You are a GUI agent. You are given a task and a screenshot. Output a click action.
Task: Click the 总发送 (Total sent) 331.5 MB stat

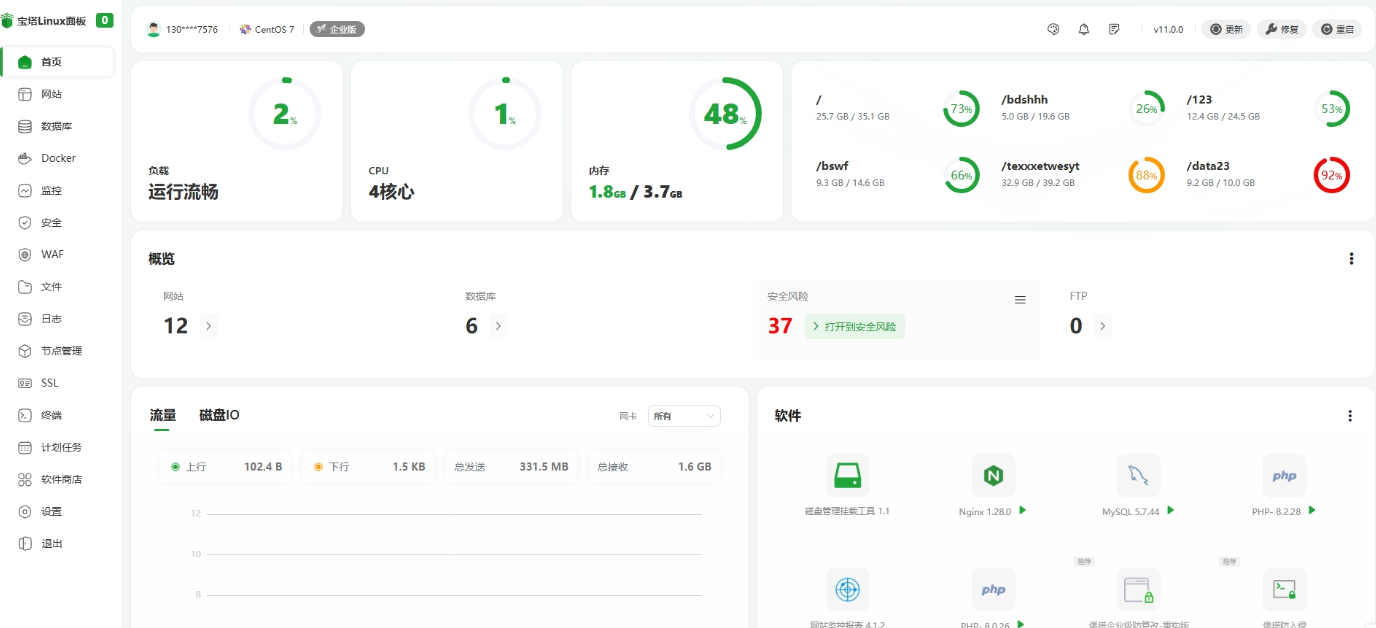(511, 467)
